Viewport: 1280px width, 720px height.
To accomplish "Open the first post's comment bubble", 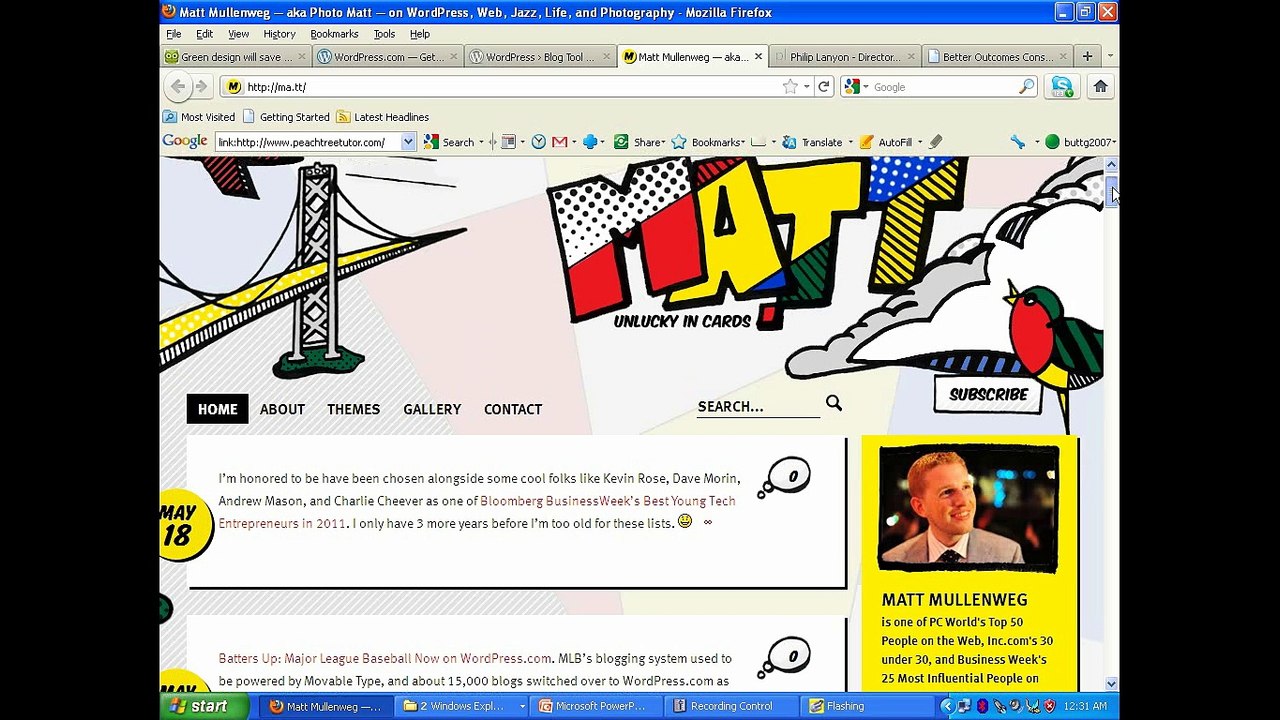I will [785, 477].
